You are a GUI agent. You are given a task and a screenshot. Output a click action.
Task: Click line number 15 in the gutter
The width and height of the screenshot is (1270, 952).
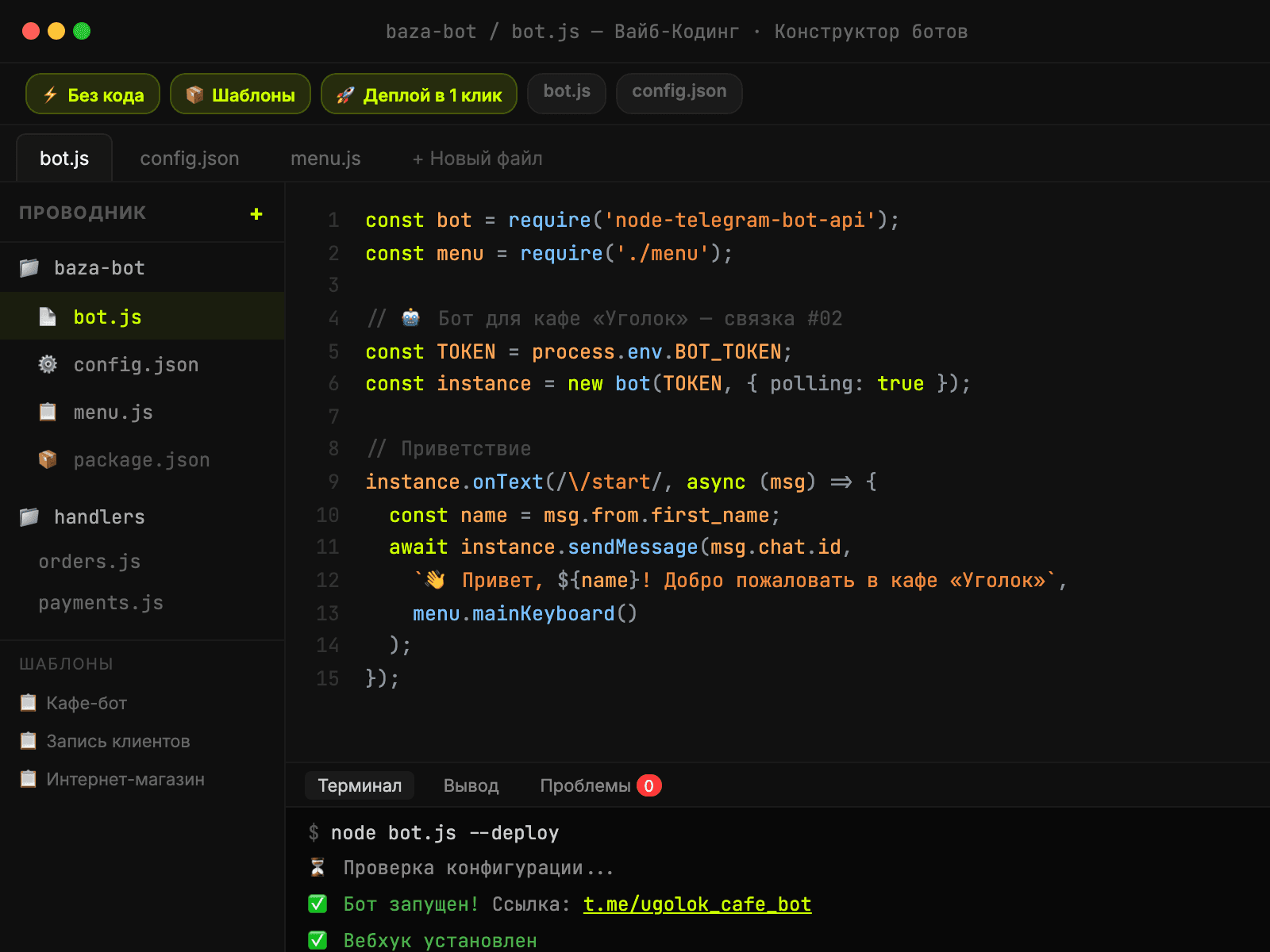pyautogui.click(x=328, y=678)
